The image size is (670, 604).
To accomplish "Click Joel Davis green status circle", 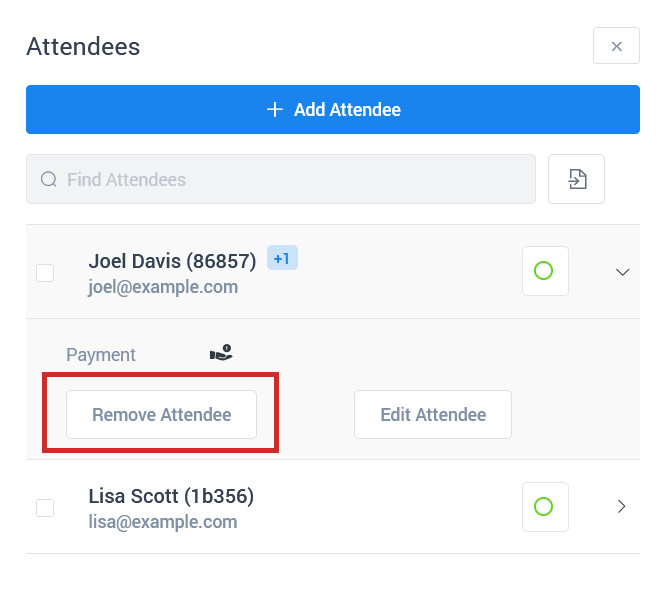I will coord(545,271).
